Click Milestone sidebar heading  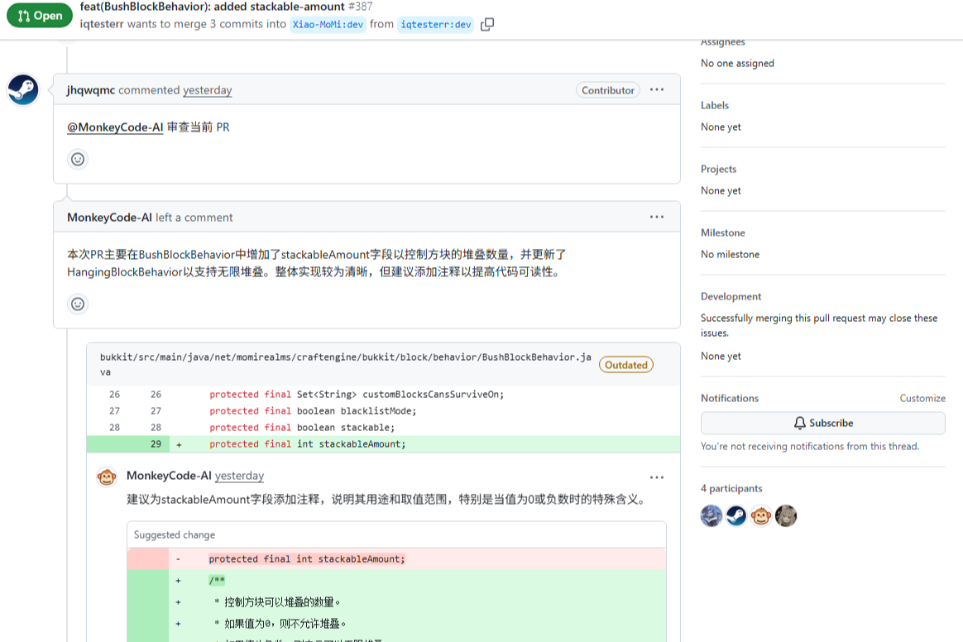point(723,233)
